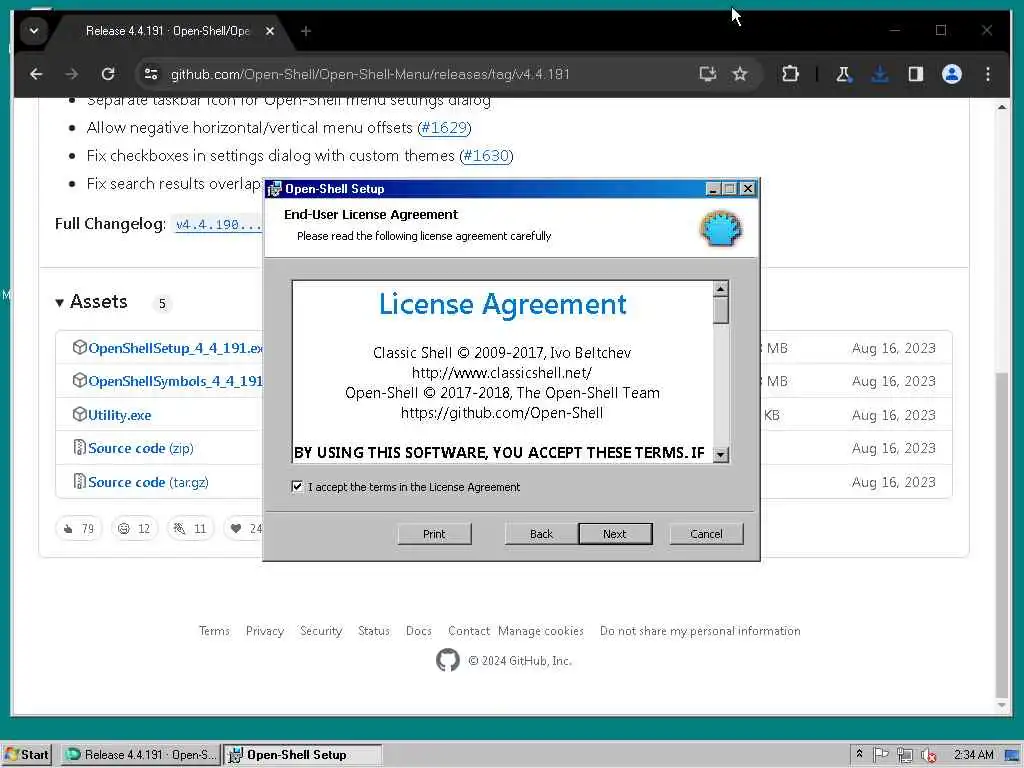This screenshot has width=1024, height=768.
Task: Click license text scroll down arrow
Action: (720, 455)
